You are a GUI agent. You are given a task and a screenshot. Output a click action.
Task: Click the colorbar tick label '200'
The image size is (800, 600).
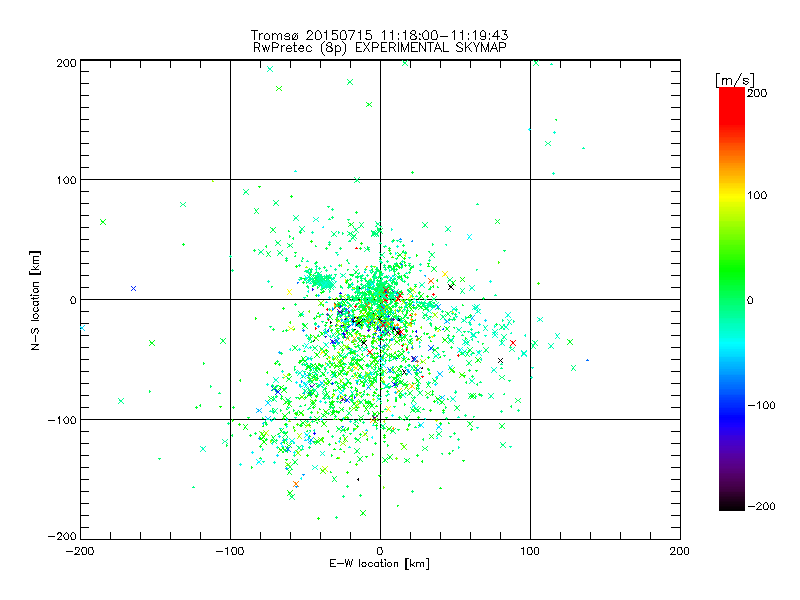coord(757,93)
